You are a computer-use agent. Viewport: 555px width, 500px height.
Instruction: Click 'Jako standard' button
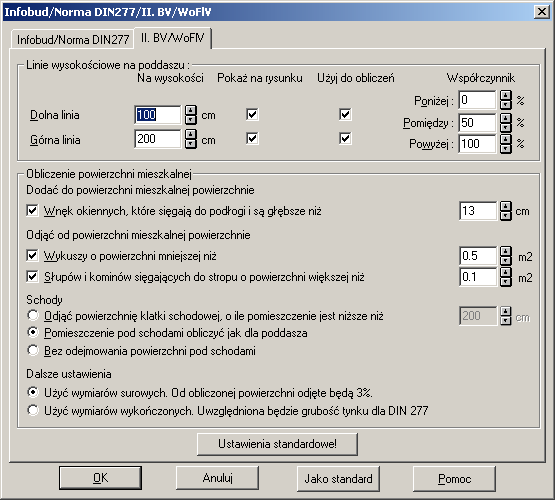pos(338,479)
